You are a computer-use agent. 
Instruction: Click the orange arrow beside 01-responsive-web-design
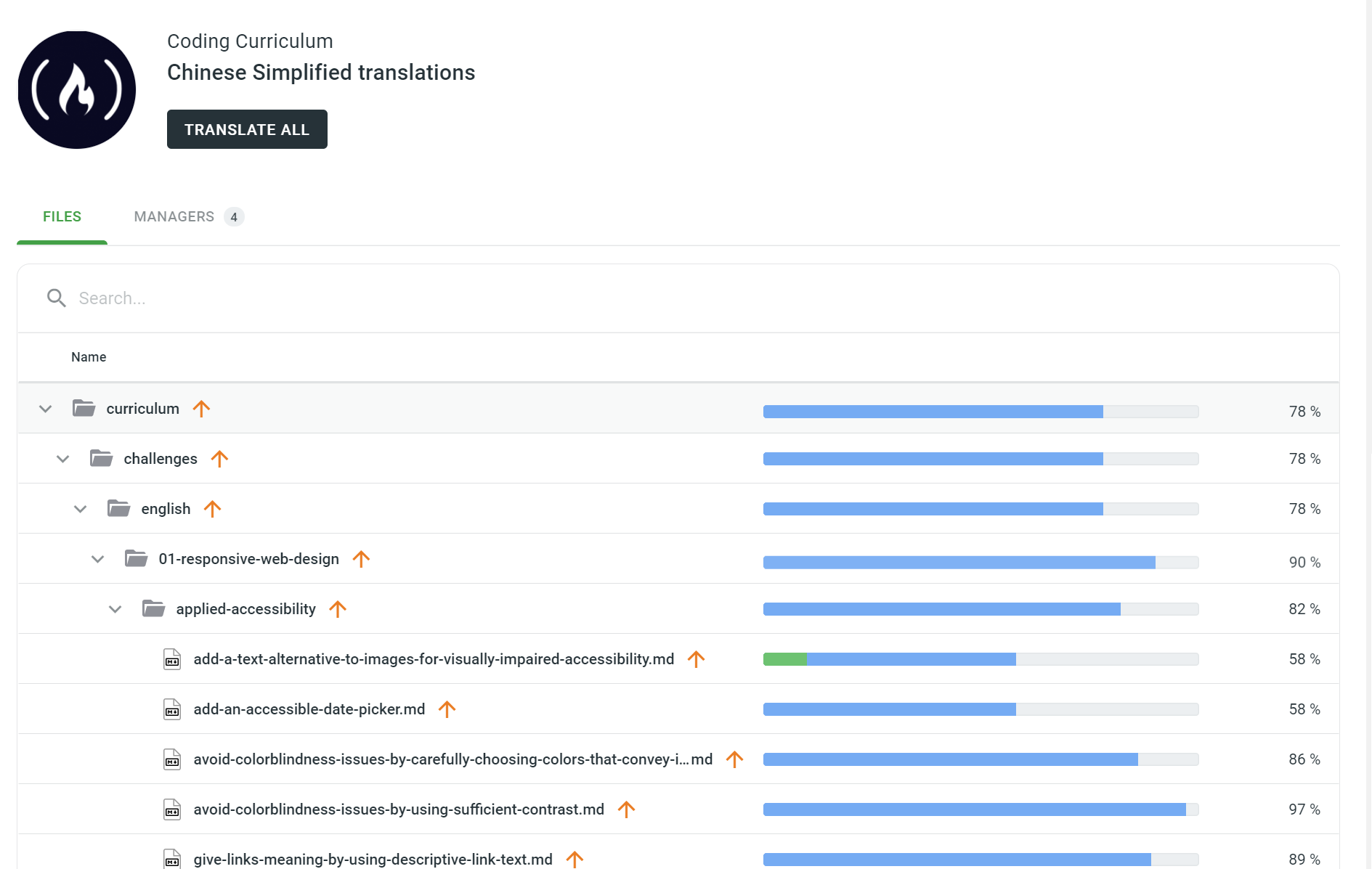click(x=361, y=559)
